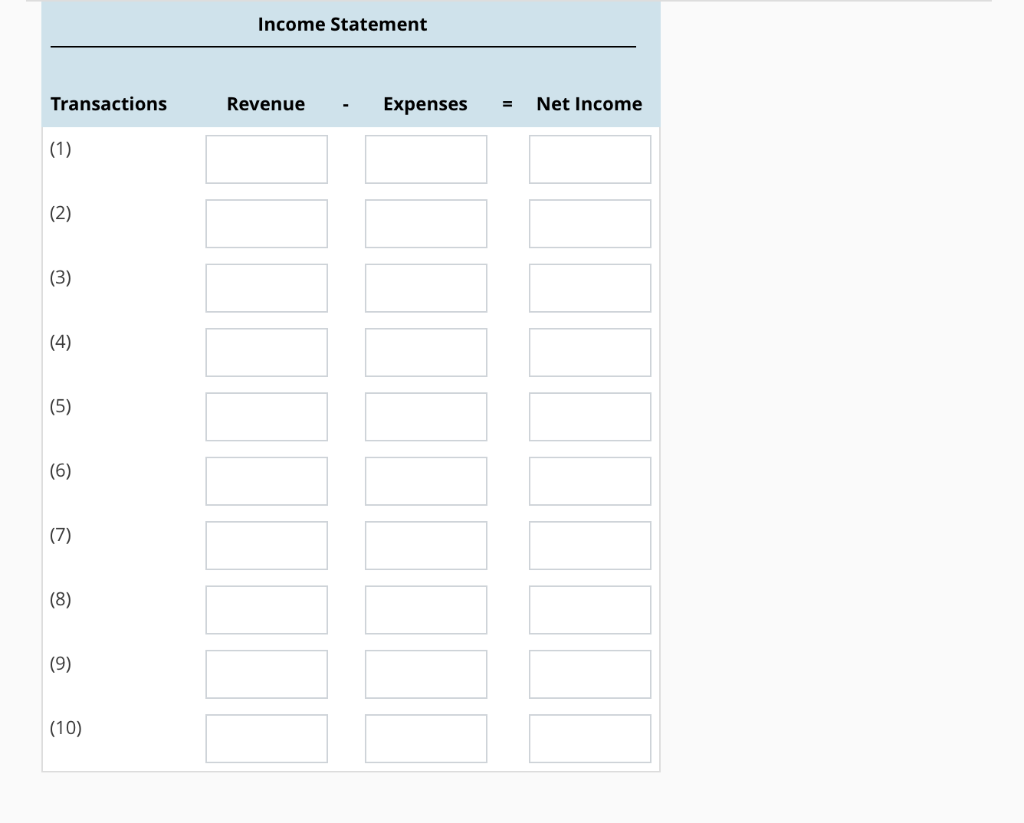Select the Revenue box for transaction (9)
Image resolution: width=1024 pixels, height=823 pixels.
[266, 674]
